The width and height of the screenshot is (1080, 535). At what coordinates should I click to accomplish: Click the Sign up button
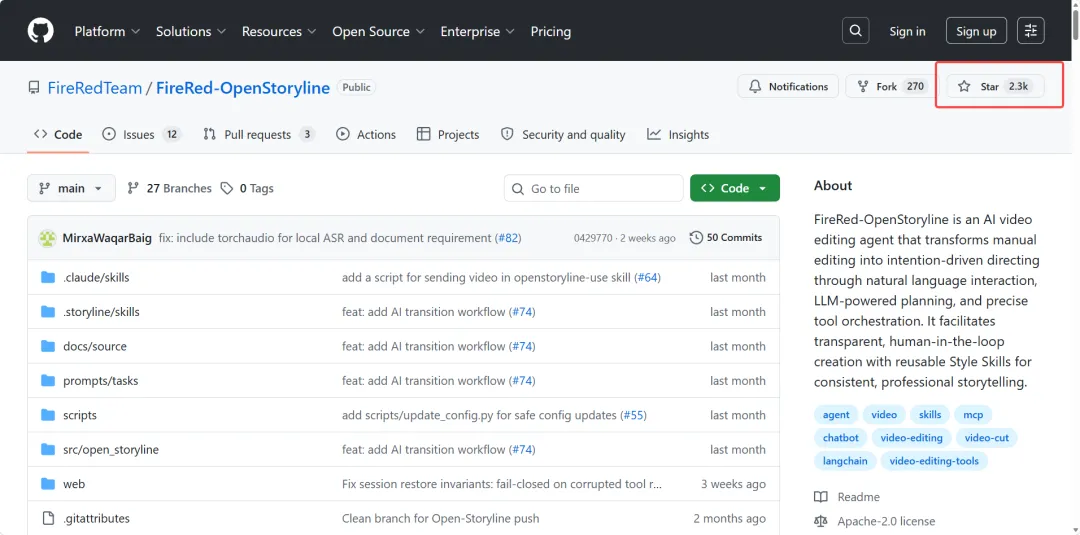[x=975, y=31]
